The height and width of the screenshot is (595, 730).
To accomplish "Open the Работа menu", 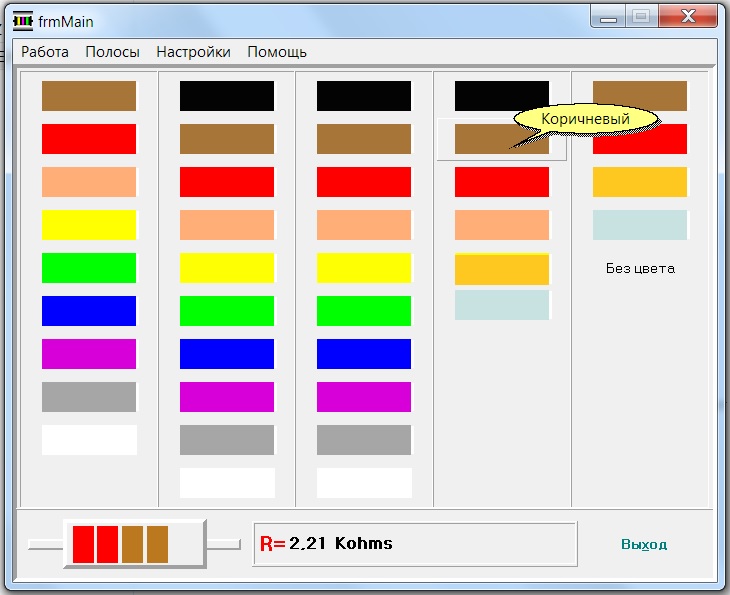I will 45,52.
